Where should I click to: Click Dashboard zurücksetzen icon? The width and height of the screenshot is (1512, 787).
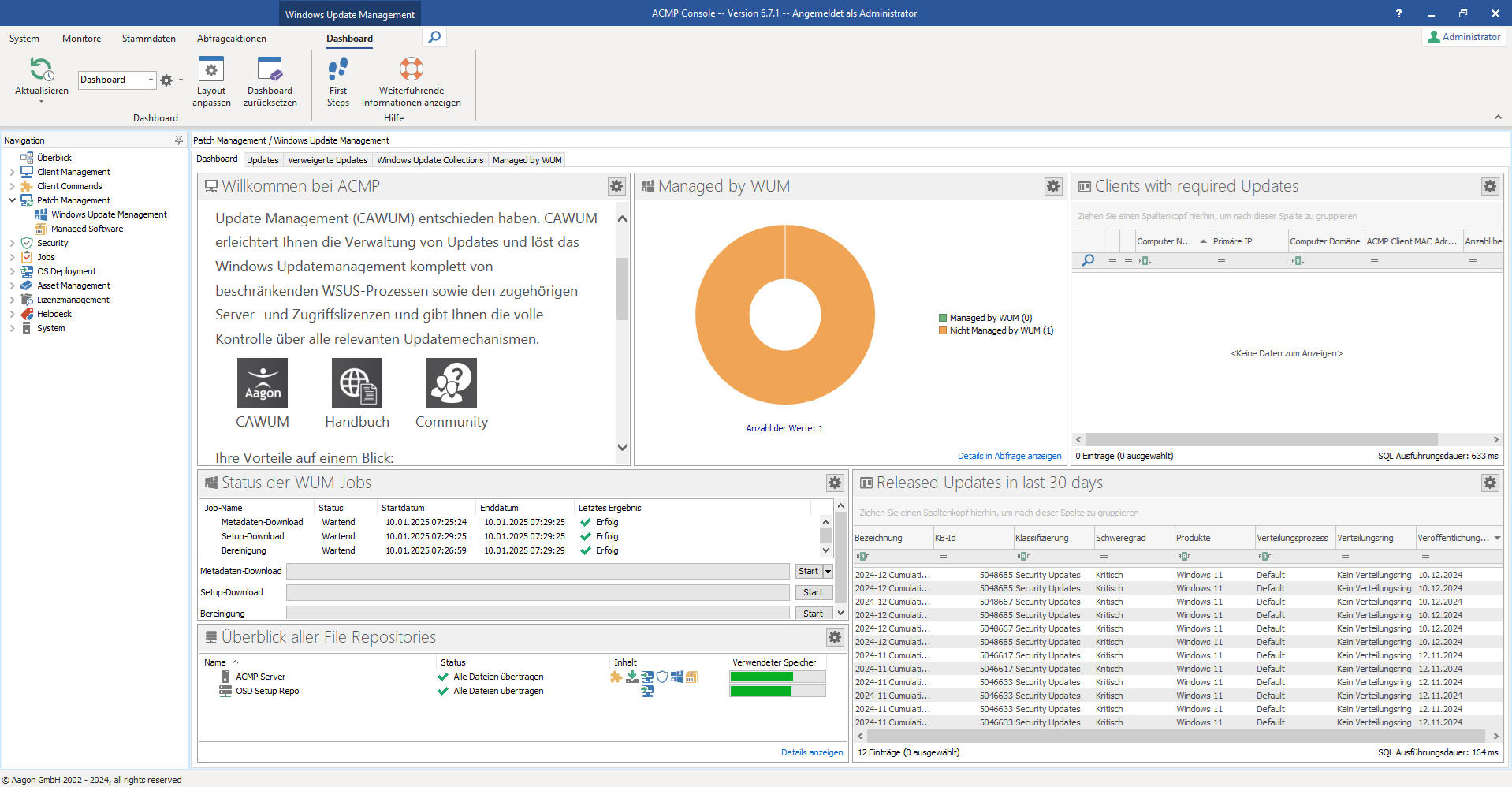[x=270, y=69]
